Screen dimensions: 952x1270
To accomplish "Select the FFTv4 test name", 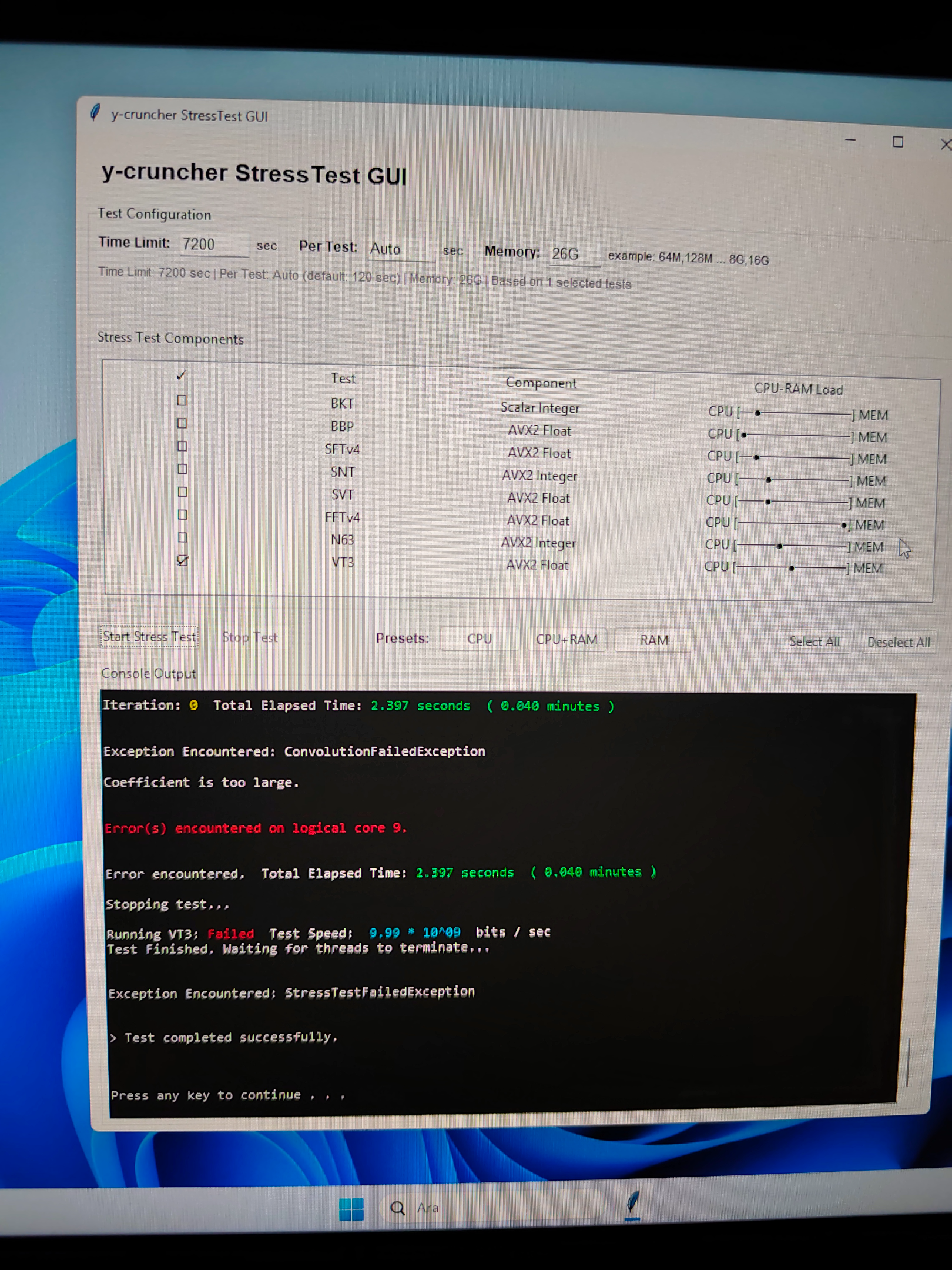I will (x=342, y=517).
